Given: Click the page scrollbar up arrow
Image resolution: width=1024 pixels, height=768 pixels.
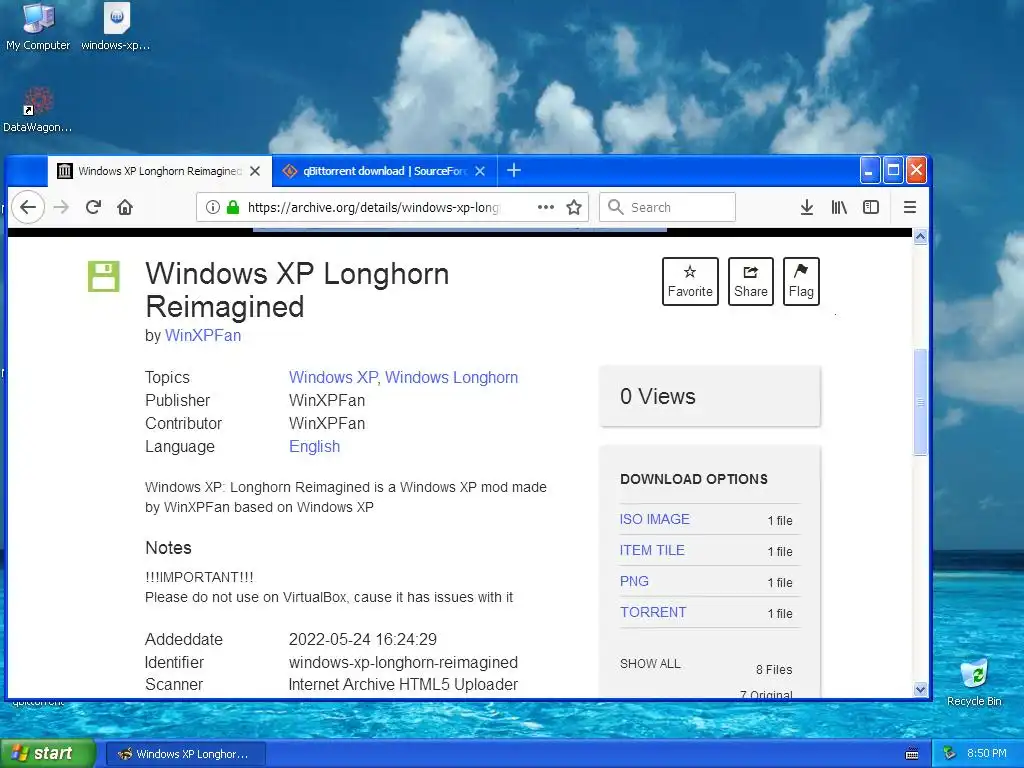Looking at the screenshot, I should click(920, 236).
